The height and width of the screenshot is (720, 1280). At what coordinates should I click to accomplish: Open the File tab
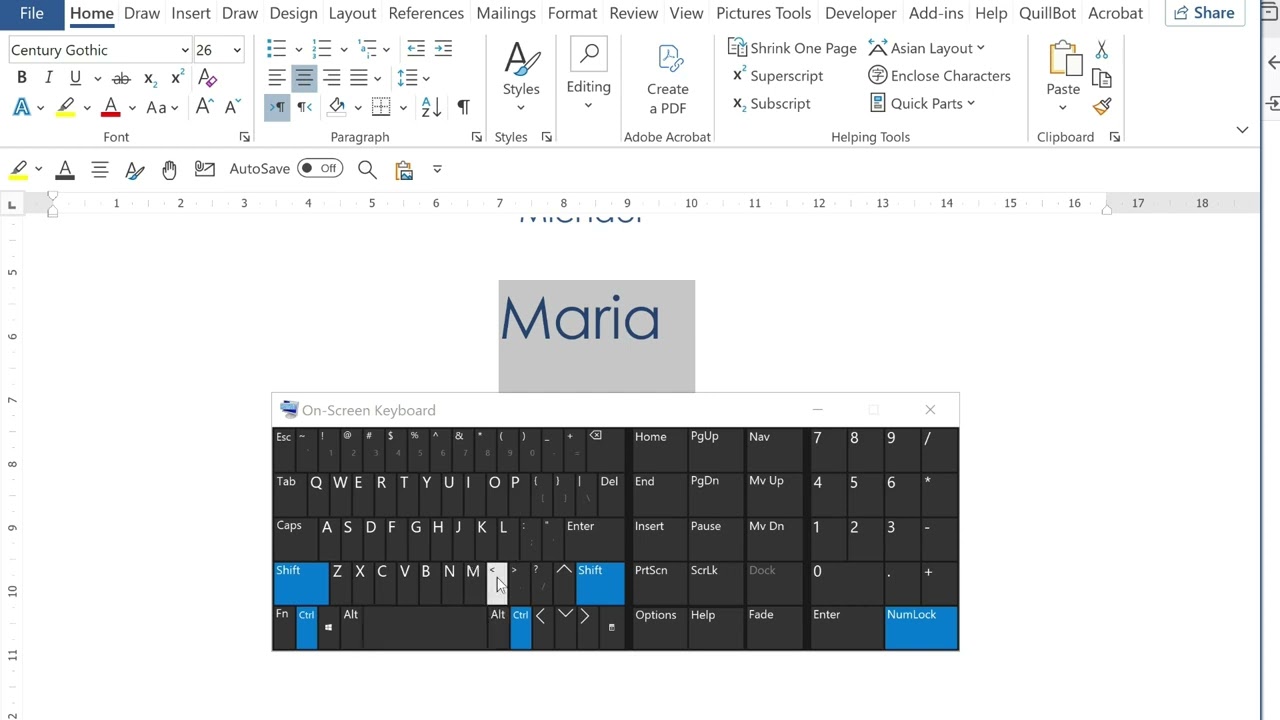(x=32, y=13)
